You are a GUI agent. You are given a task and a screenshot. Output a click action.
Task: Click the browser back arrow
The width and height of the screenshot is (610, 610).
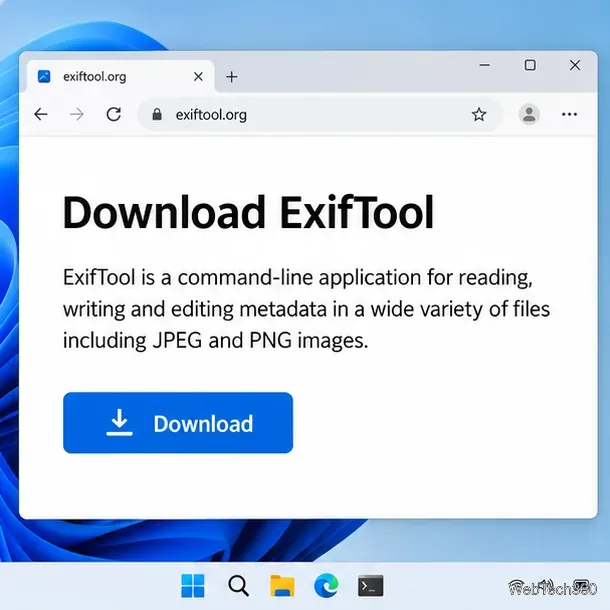[41, 114]
